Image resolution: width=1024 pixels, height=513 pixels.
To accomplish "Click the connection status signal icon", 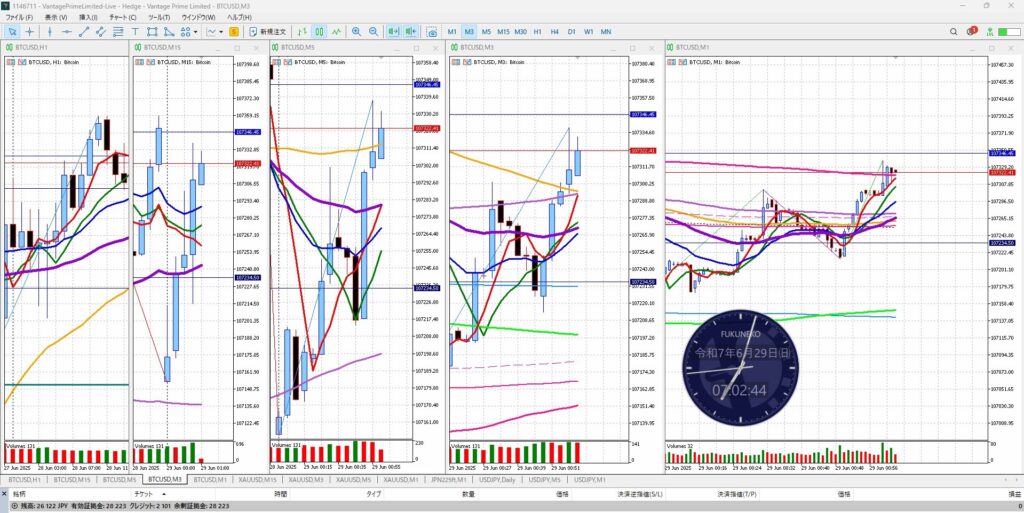I will point(991,31).
